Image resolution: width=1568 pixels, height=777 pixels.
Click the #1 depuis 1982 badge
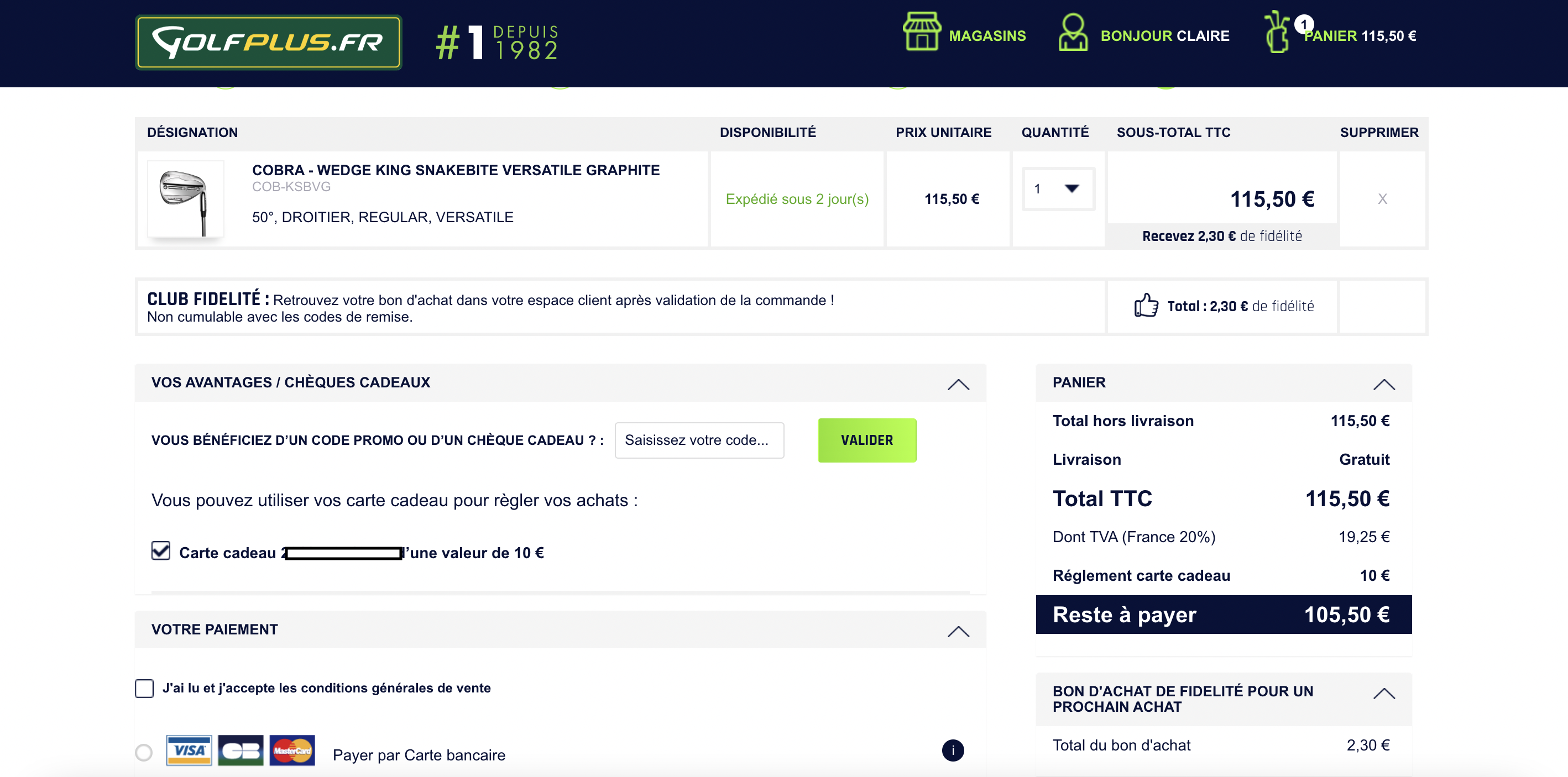[x=496, y=42]
